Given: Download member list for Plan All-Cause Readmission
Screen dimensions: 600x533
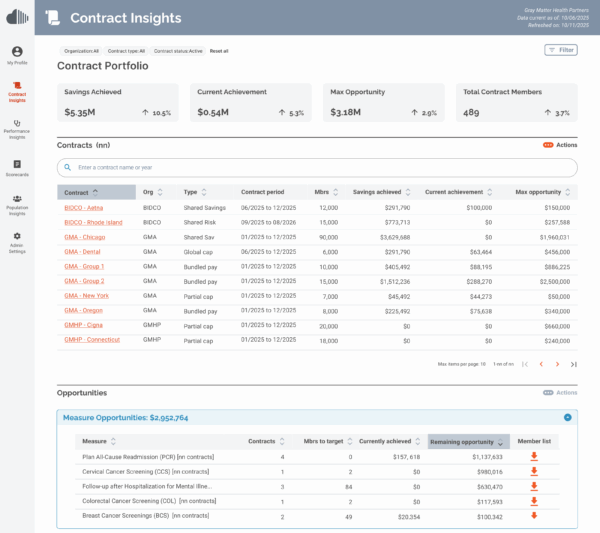Looking at the screenshot, I should click(x=534, y=458).
